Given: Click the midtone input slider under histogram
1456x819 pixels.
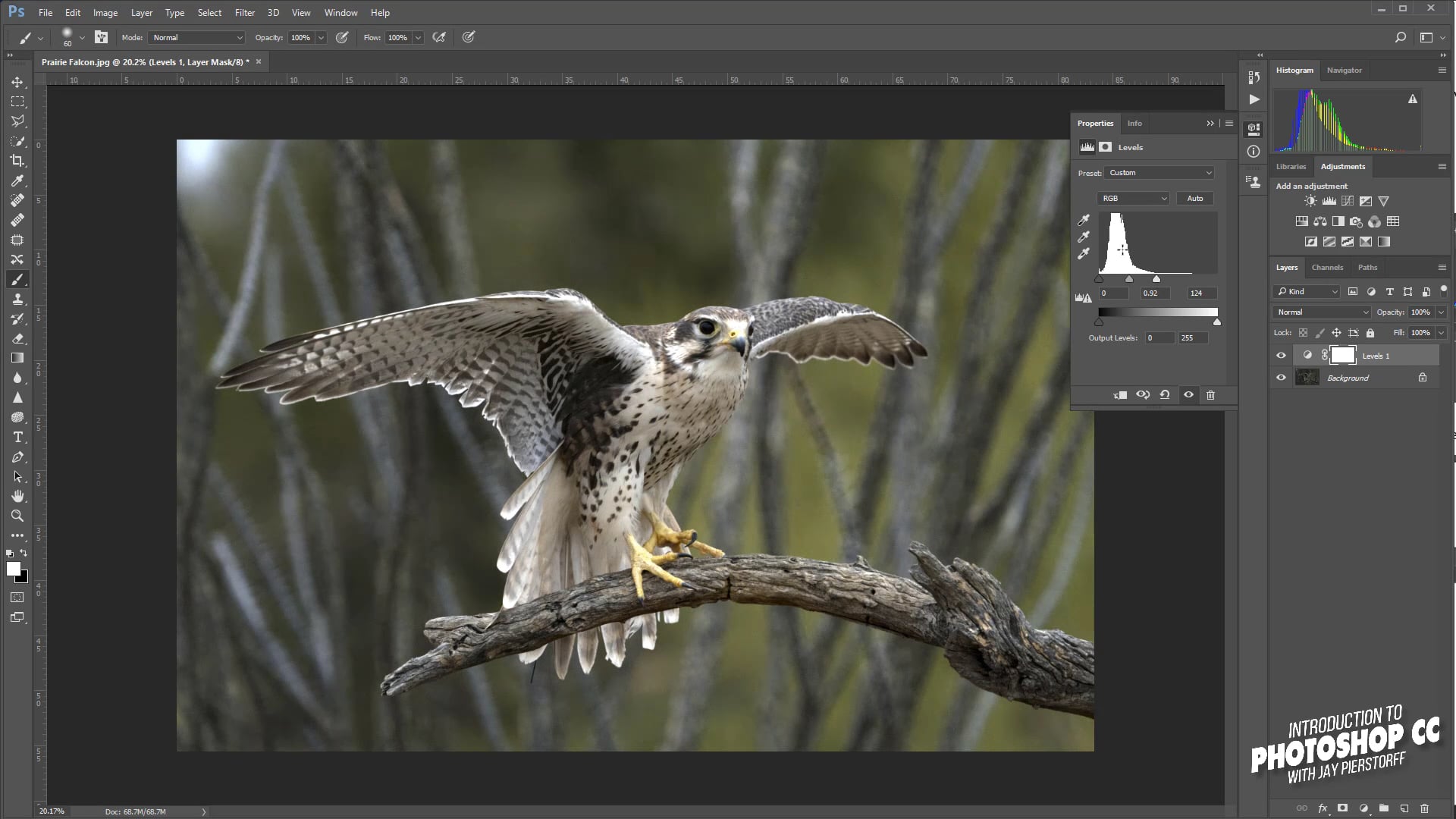Looking at the screenshot, I should tap(1129, 280).
